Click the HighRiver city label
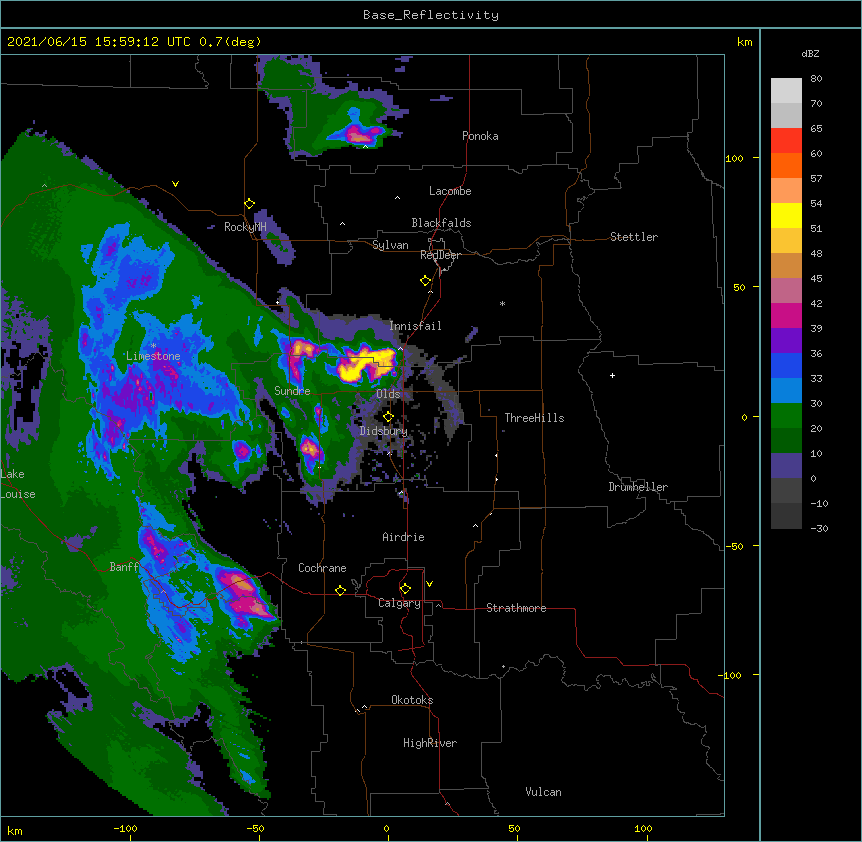This screenshot has height=842, width=862. pyautogui.click(x=430, y=743)
